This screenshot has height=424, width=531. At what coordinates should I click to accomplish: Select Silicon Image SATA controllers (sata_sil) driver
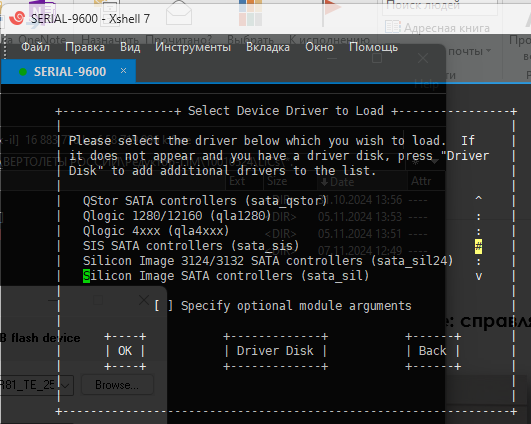tap(226, 276)
